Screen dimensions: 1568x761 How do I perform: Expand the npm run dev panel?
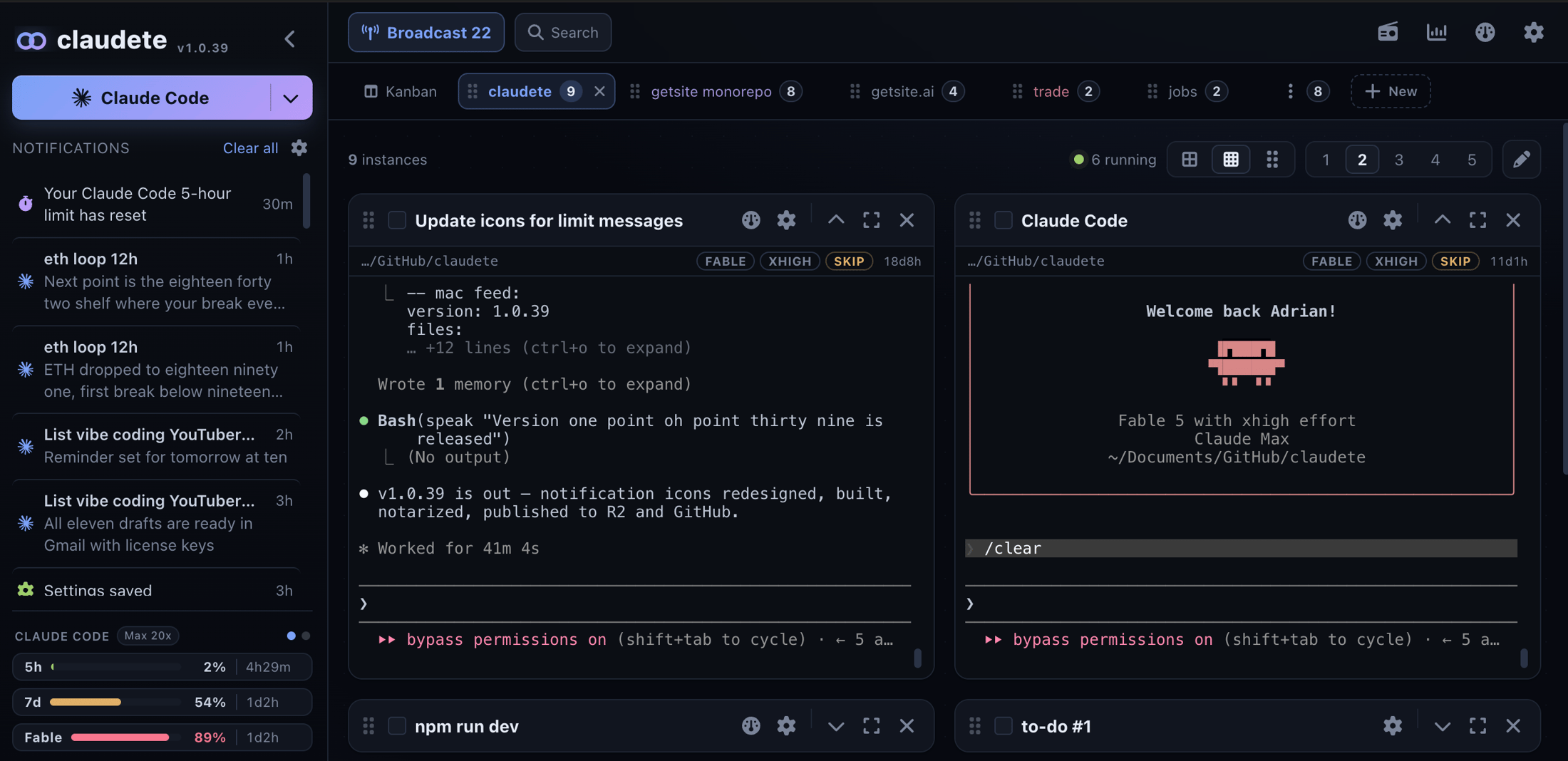(835, 725)
